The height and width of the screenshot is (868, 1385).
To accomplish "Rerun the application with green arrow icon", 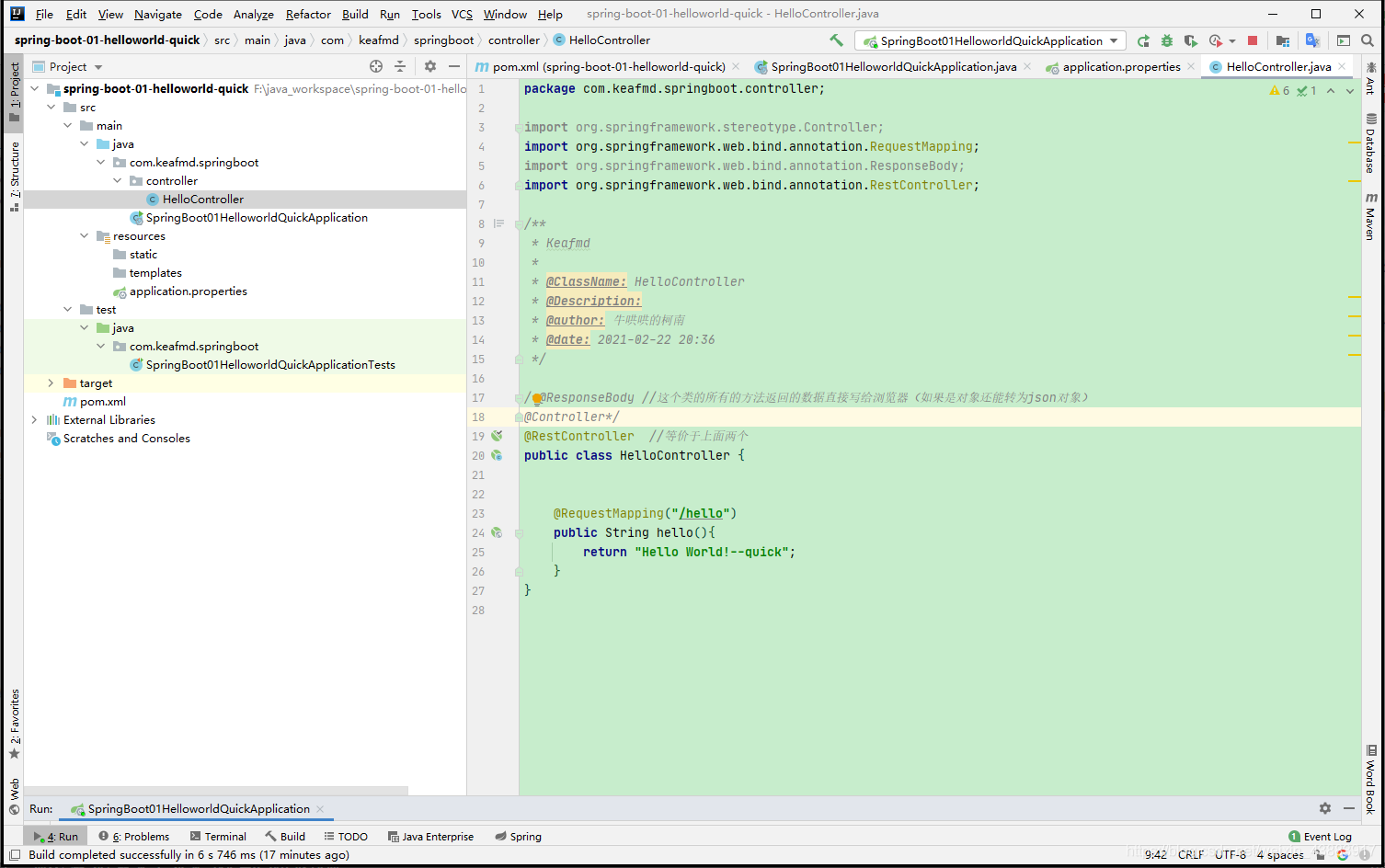I will click(x=1143, y=40).
